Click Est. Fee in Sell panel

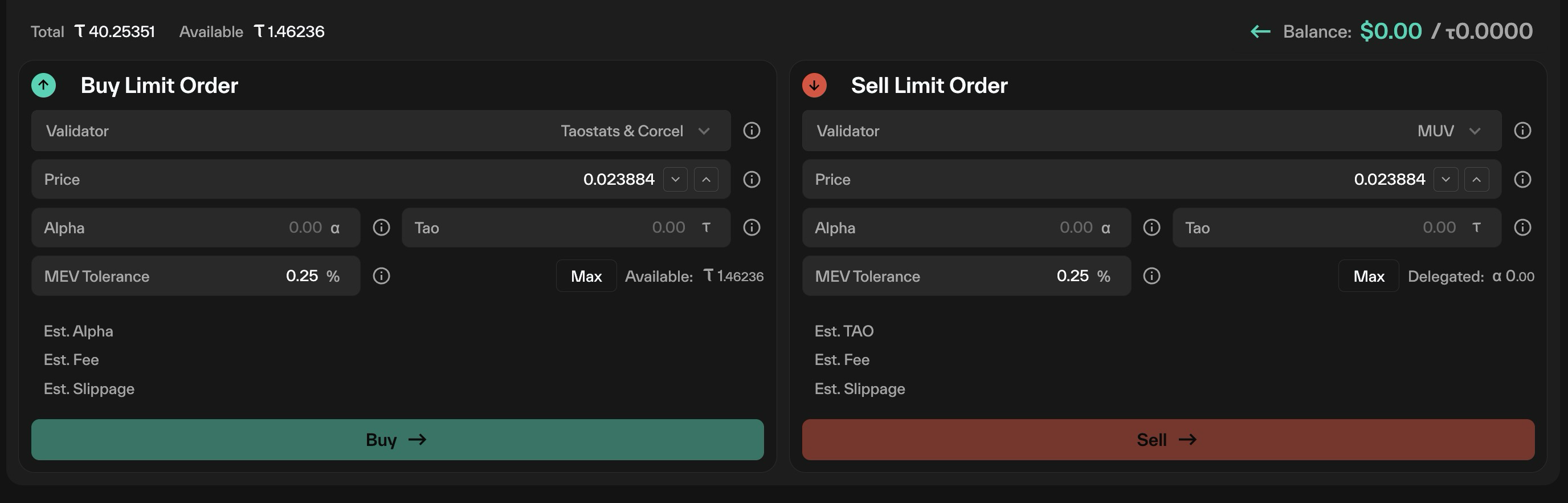(x=842, y=359)
